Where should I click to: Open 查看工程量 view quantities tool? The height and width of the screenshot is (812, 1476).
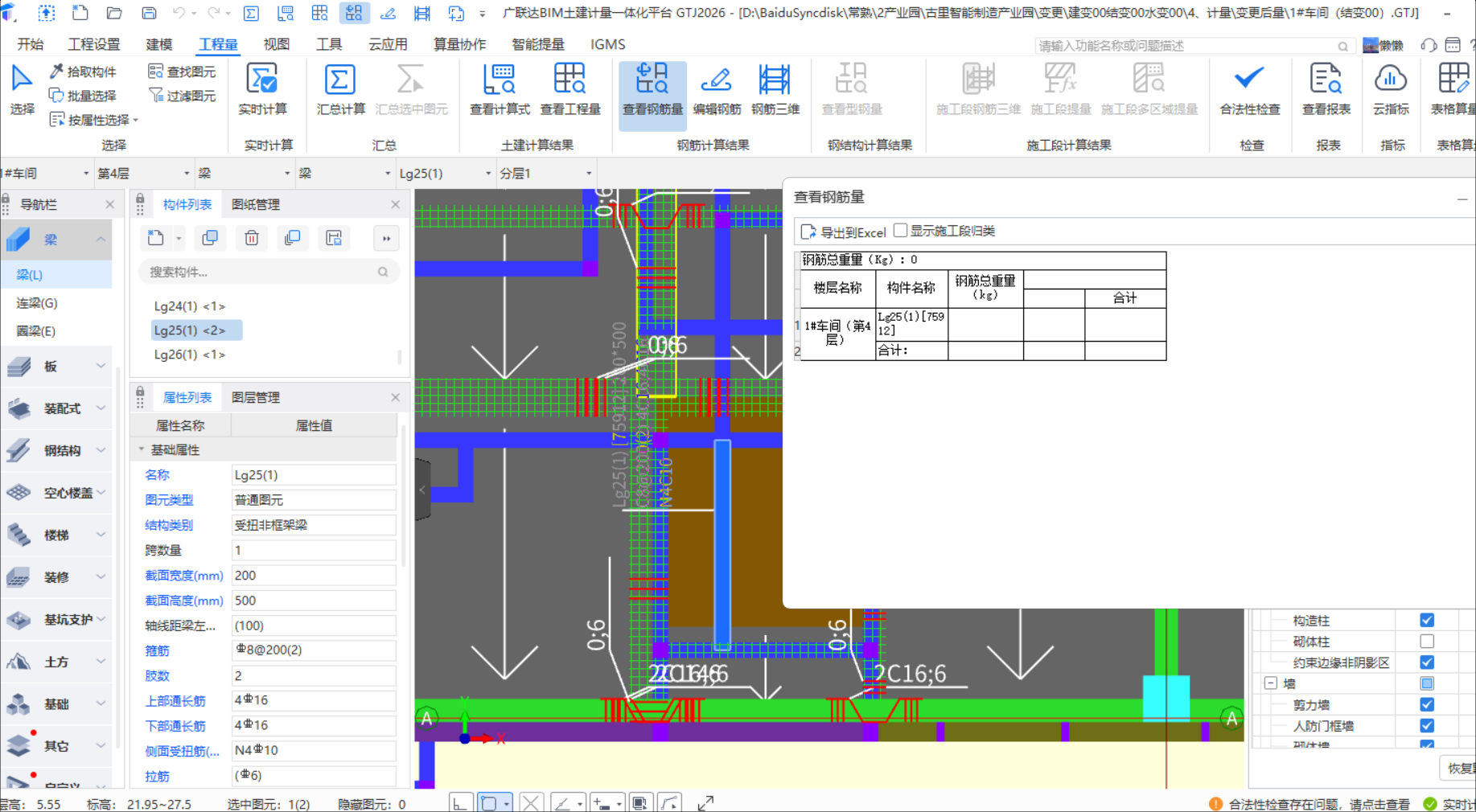pyautogui.click(x=570, y=89)
